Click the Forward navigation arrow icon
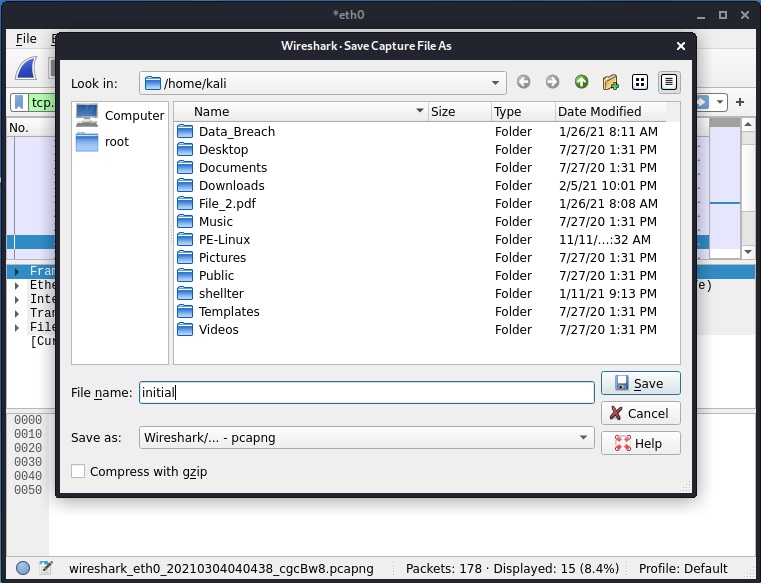761x583 pixels. [x=552, y=82]
